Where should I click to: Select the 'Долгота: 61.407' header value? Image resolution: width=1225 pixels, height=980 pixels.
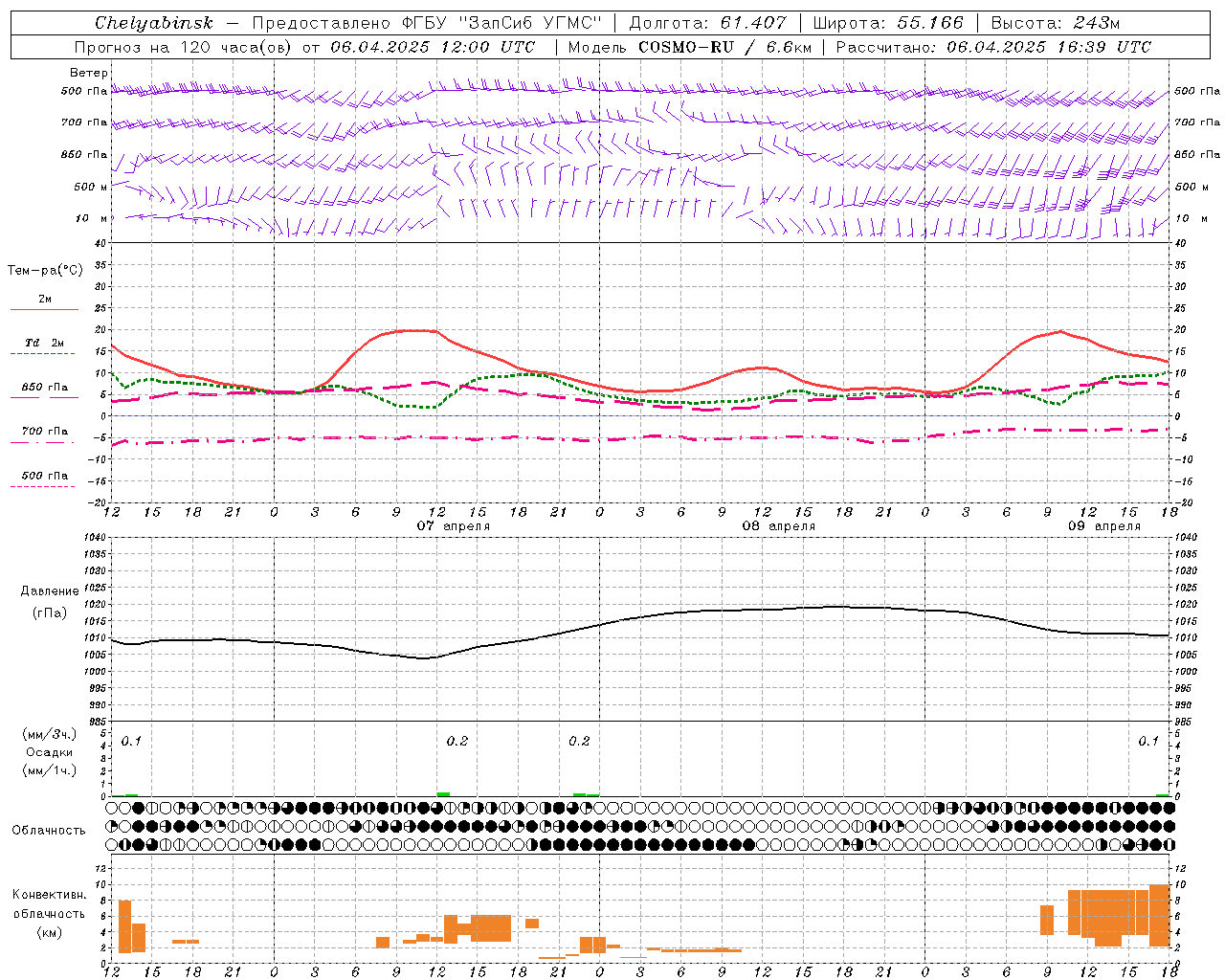[707, 23]
